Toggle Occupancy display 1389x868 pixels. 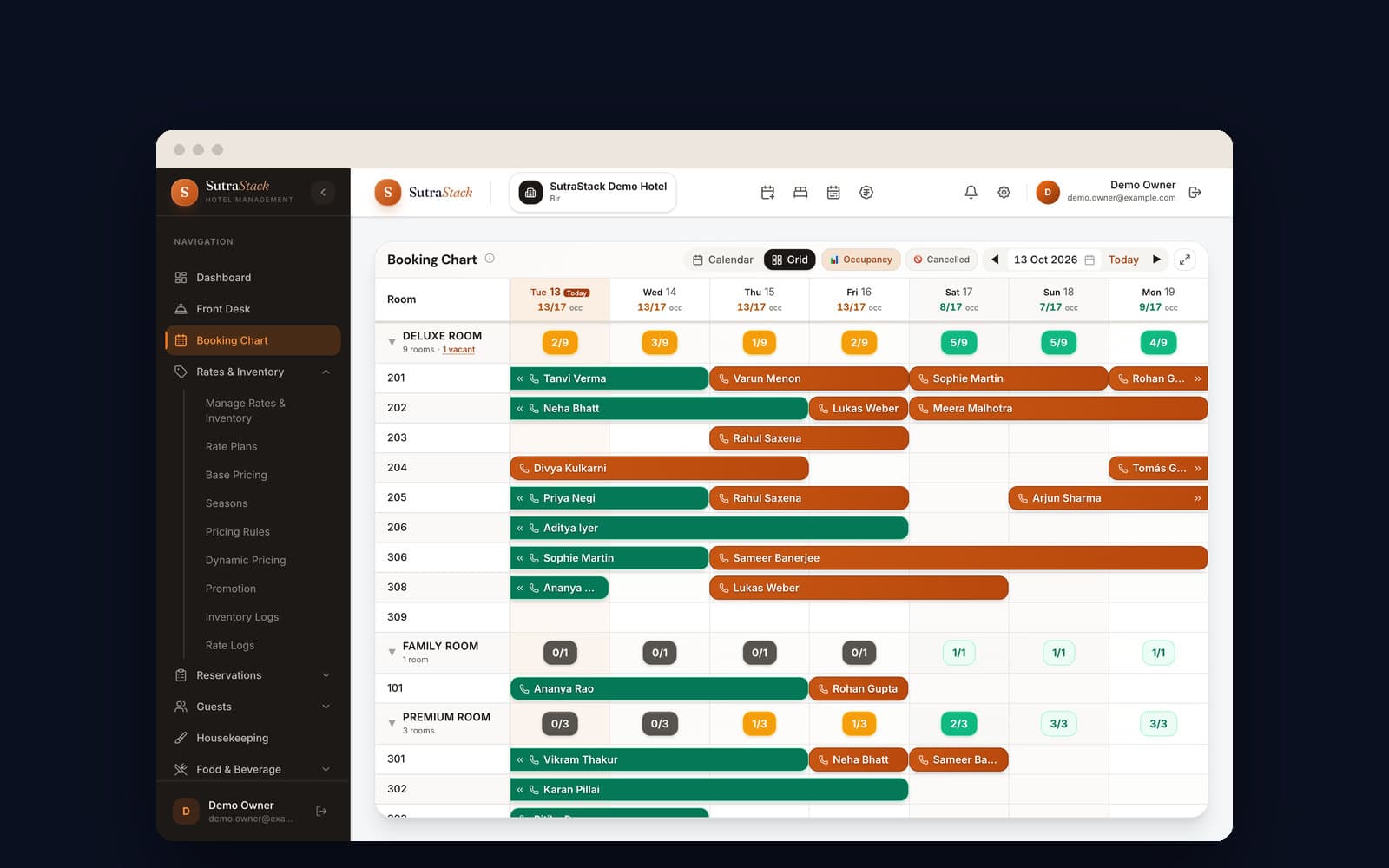(860, 260)
